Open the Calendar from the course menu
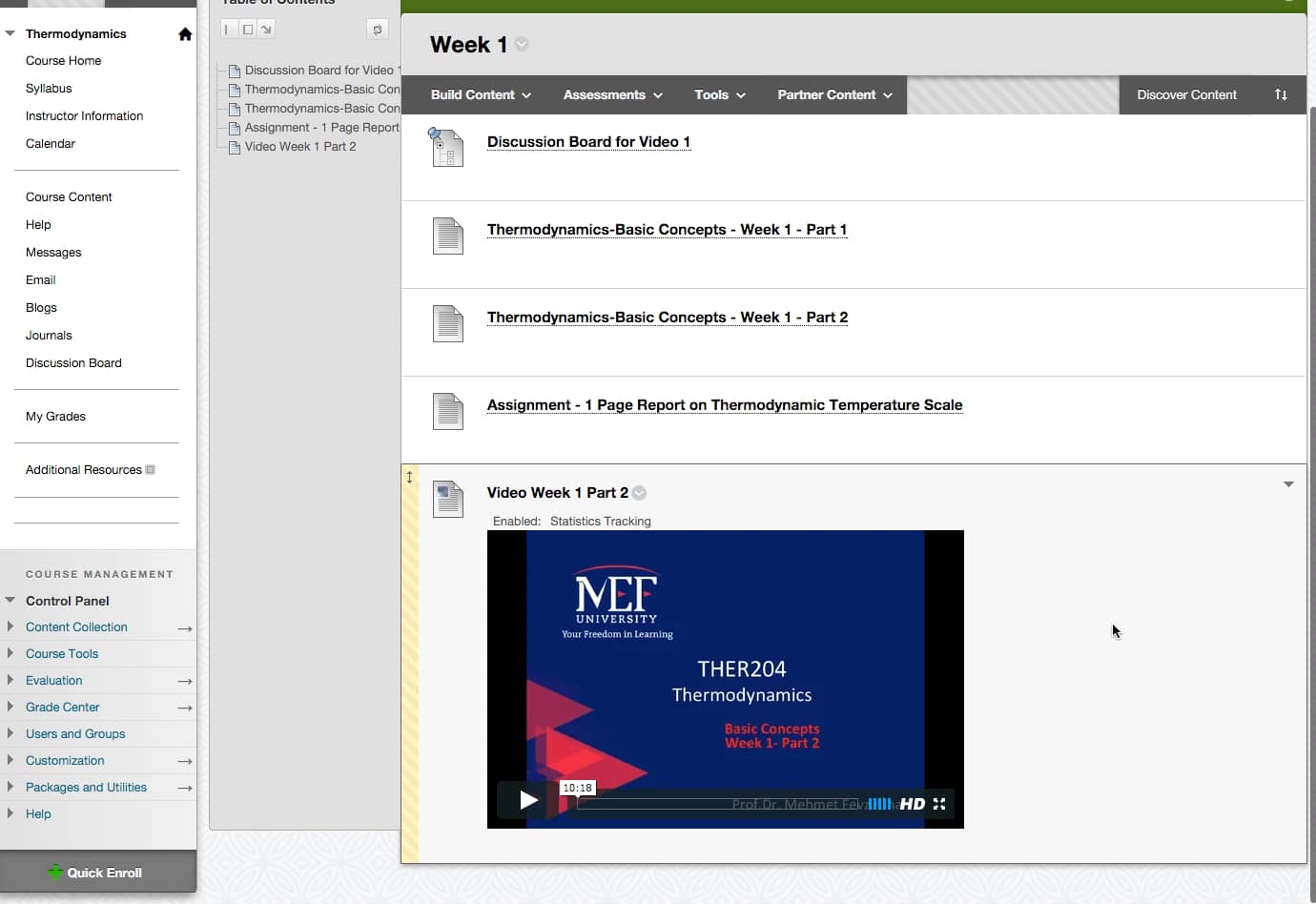The image size is (1316, 904). (x=51, y=143)
